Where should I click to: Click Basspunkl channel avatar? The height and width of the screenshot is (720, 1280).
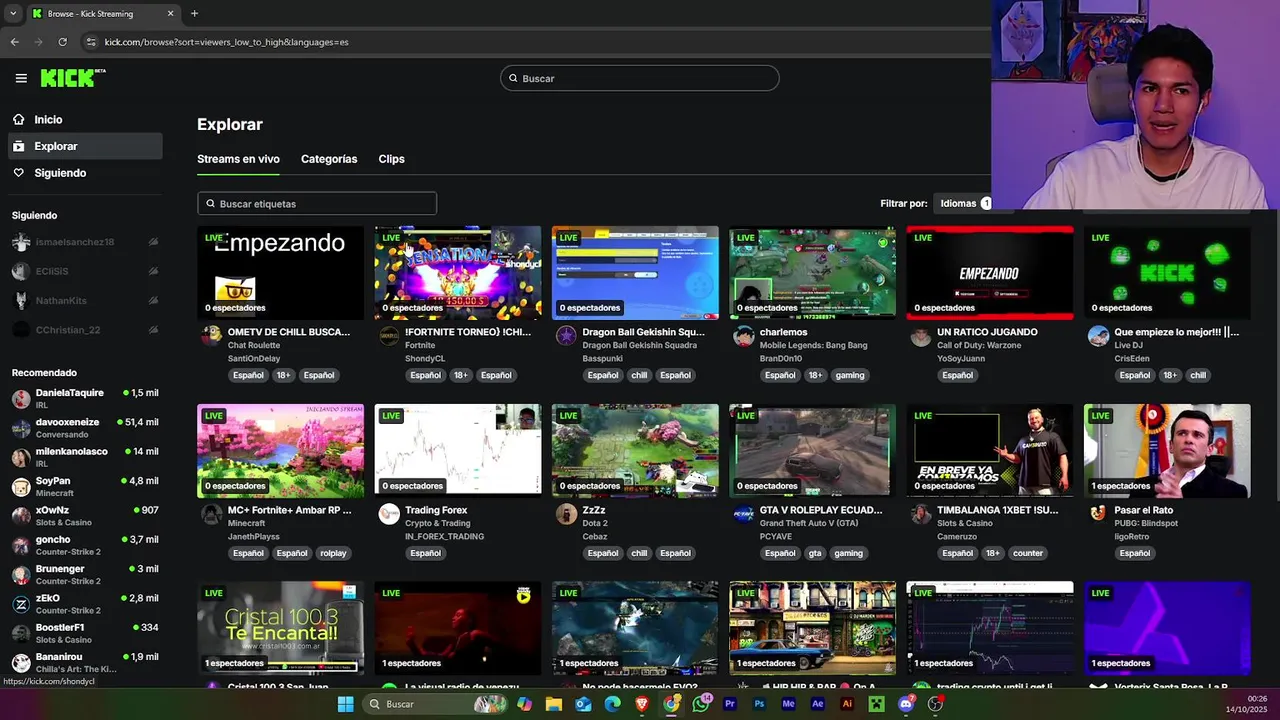566,336
